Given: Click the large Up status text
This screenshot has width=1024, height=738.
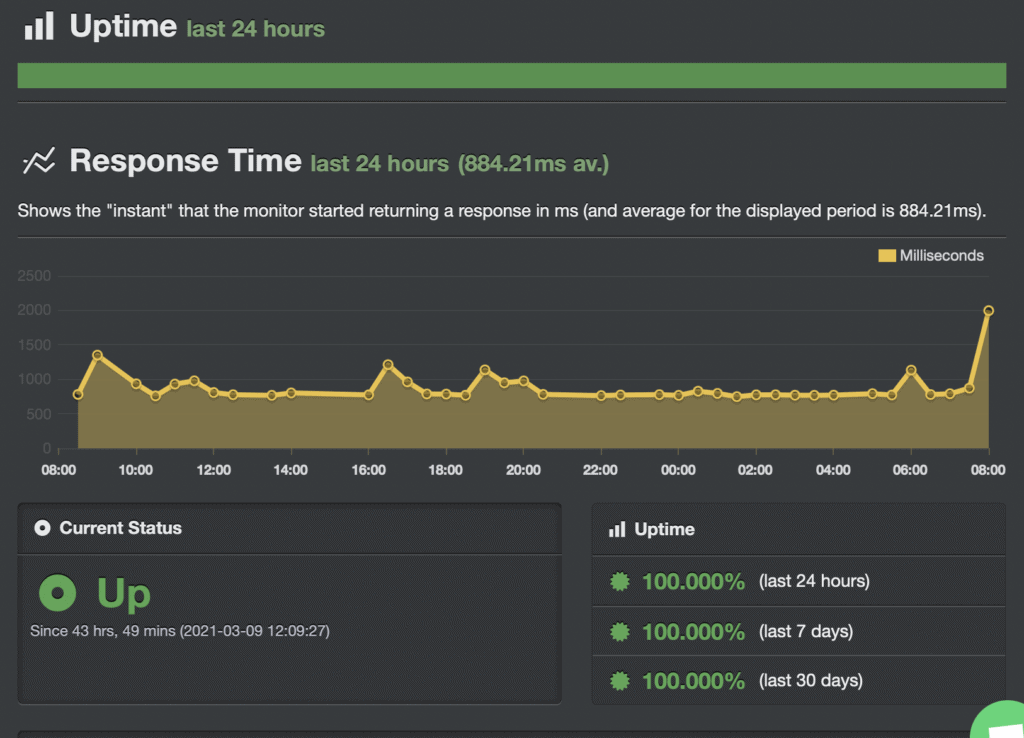Looking at the screenshot, I should pos(123,594).
